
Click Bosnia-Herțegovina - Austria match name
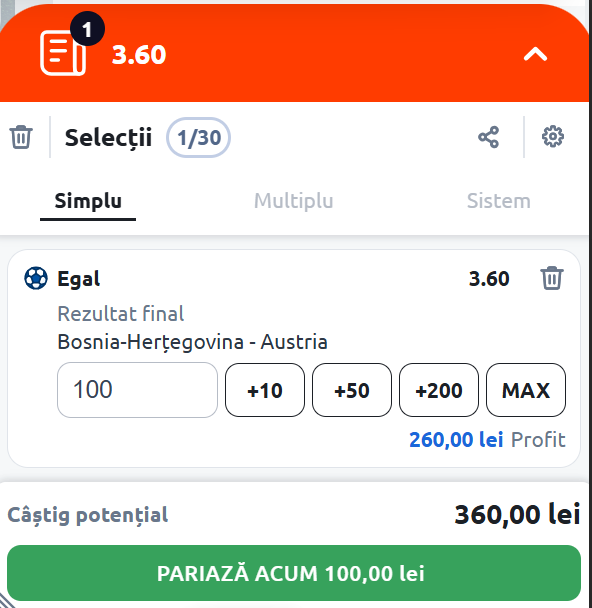point(192,342)
